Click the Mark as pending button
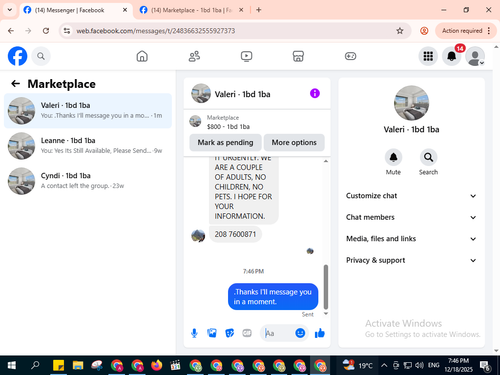Screen dimensions: 500x375 tap(225, 142)
